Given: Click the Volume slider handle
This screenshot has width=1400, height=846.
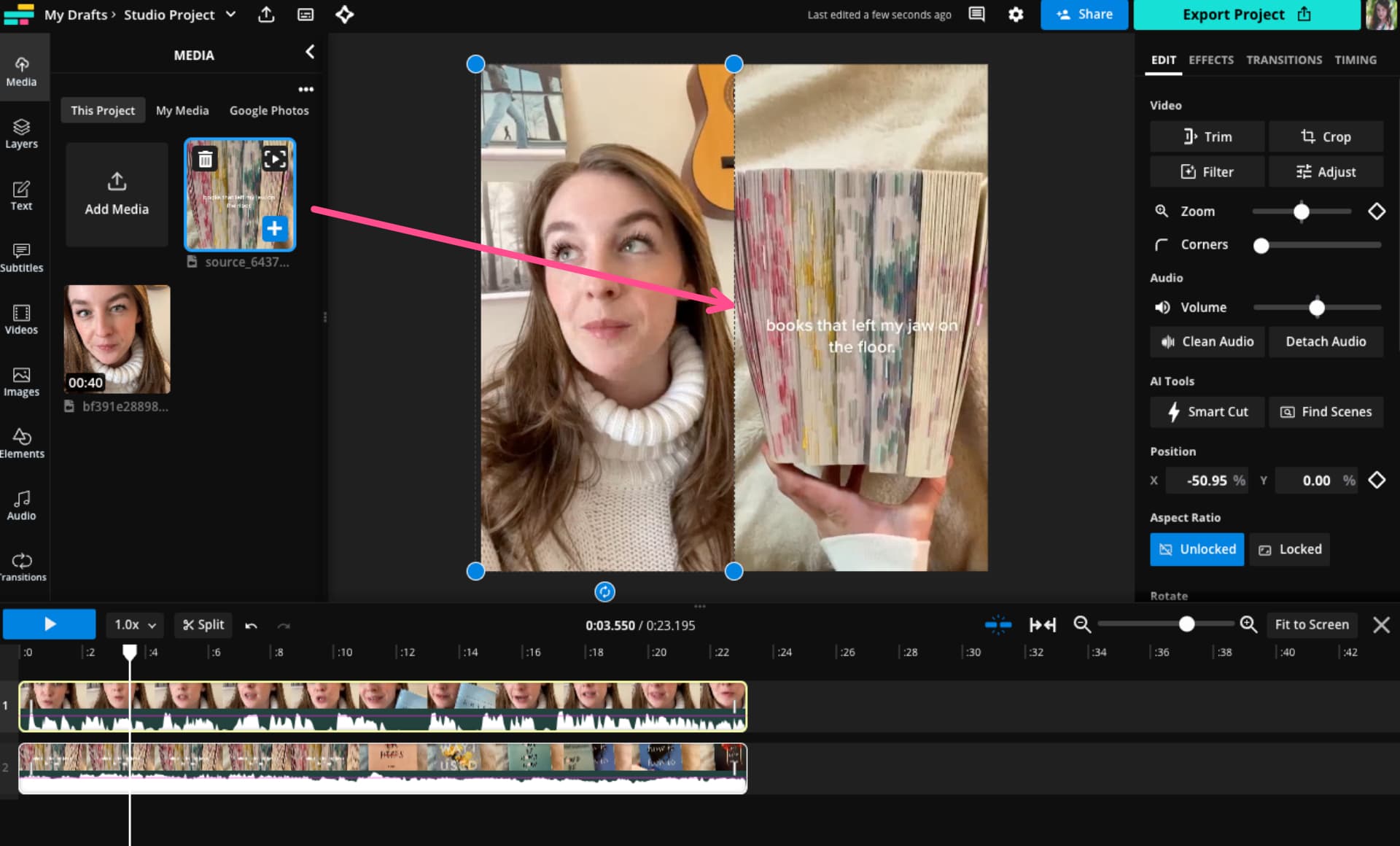Looking at the screenshot, I should [1316, 308].
